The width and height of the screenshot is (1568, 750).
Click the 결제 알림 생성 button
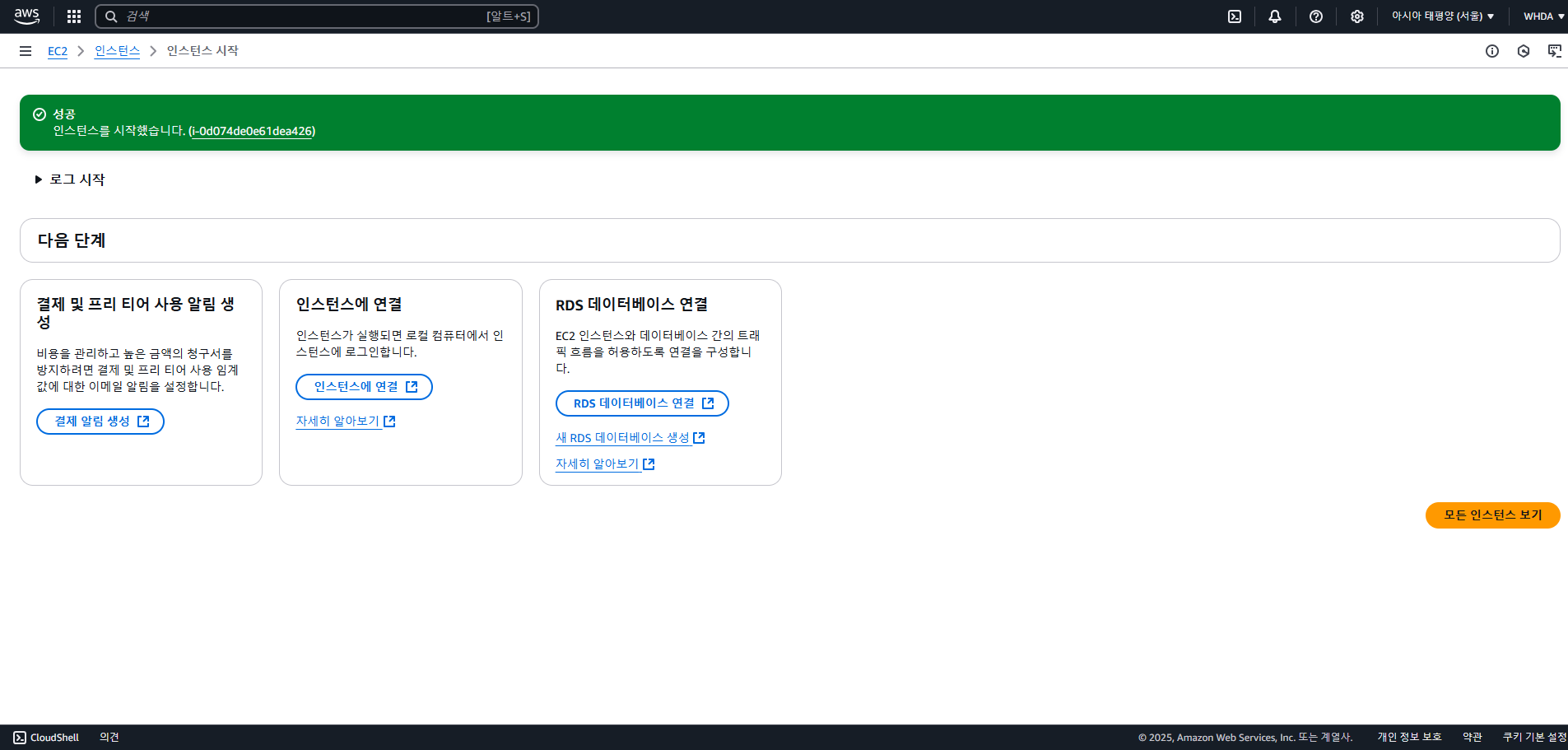[x=100, y=422]
